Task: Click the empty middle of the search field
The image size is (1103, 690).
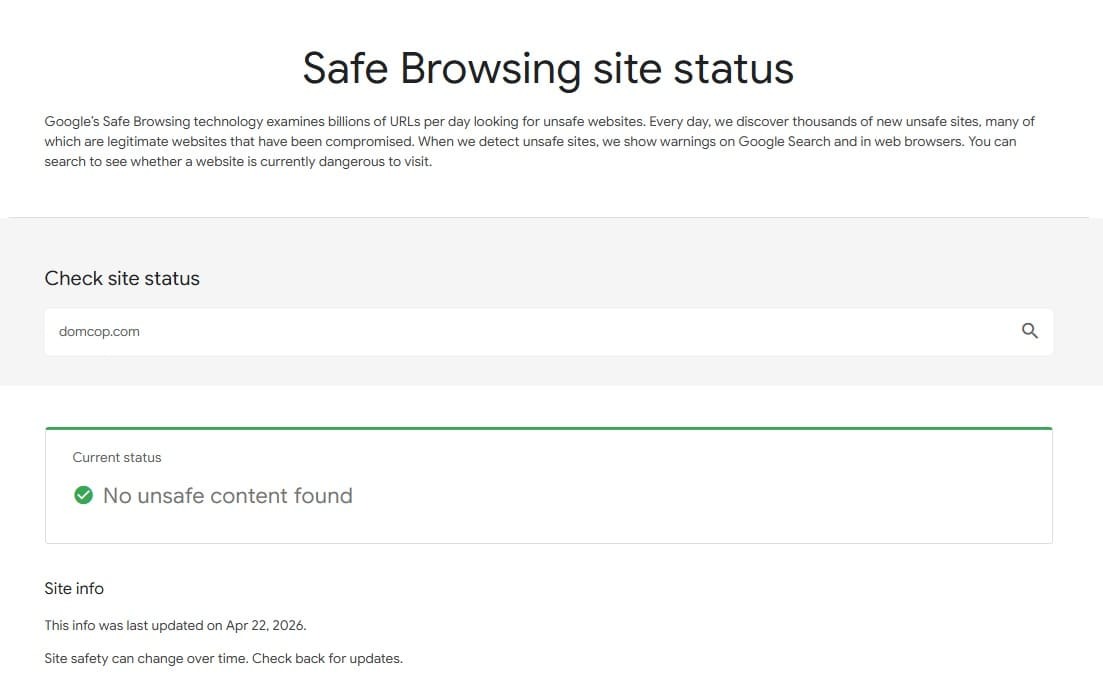Action: coord(550,331)
